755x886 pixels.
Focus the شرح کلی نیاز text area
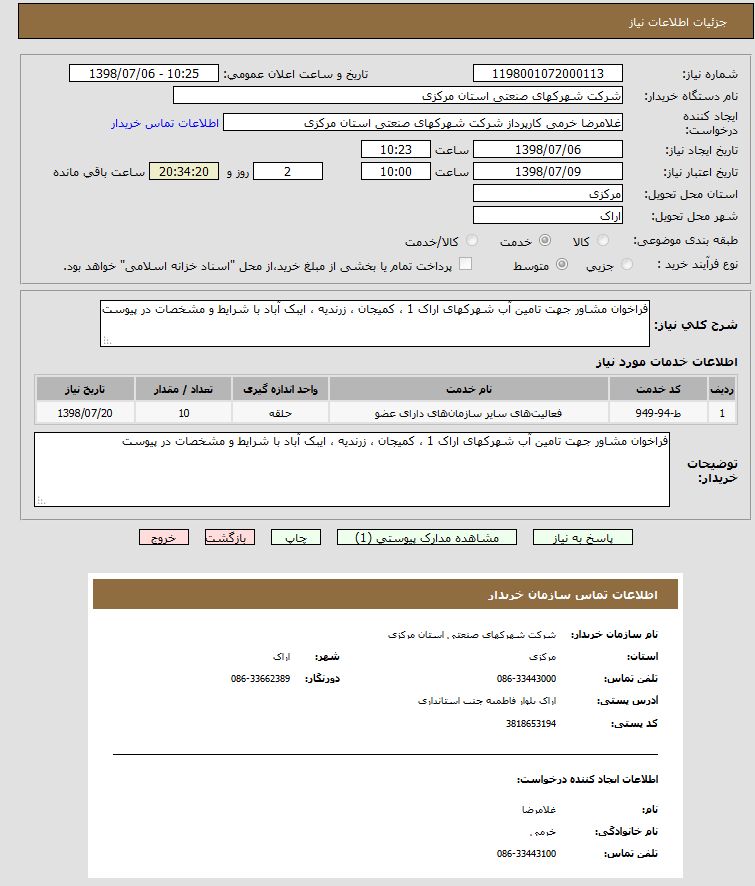pyautogui.click(x=374, y=325)
